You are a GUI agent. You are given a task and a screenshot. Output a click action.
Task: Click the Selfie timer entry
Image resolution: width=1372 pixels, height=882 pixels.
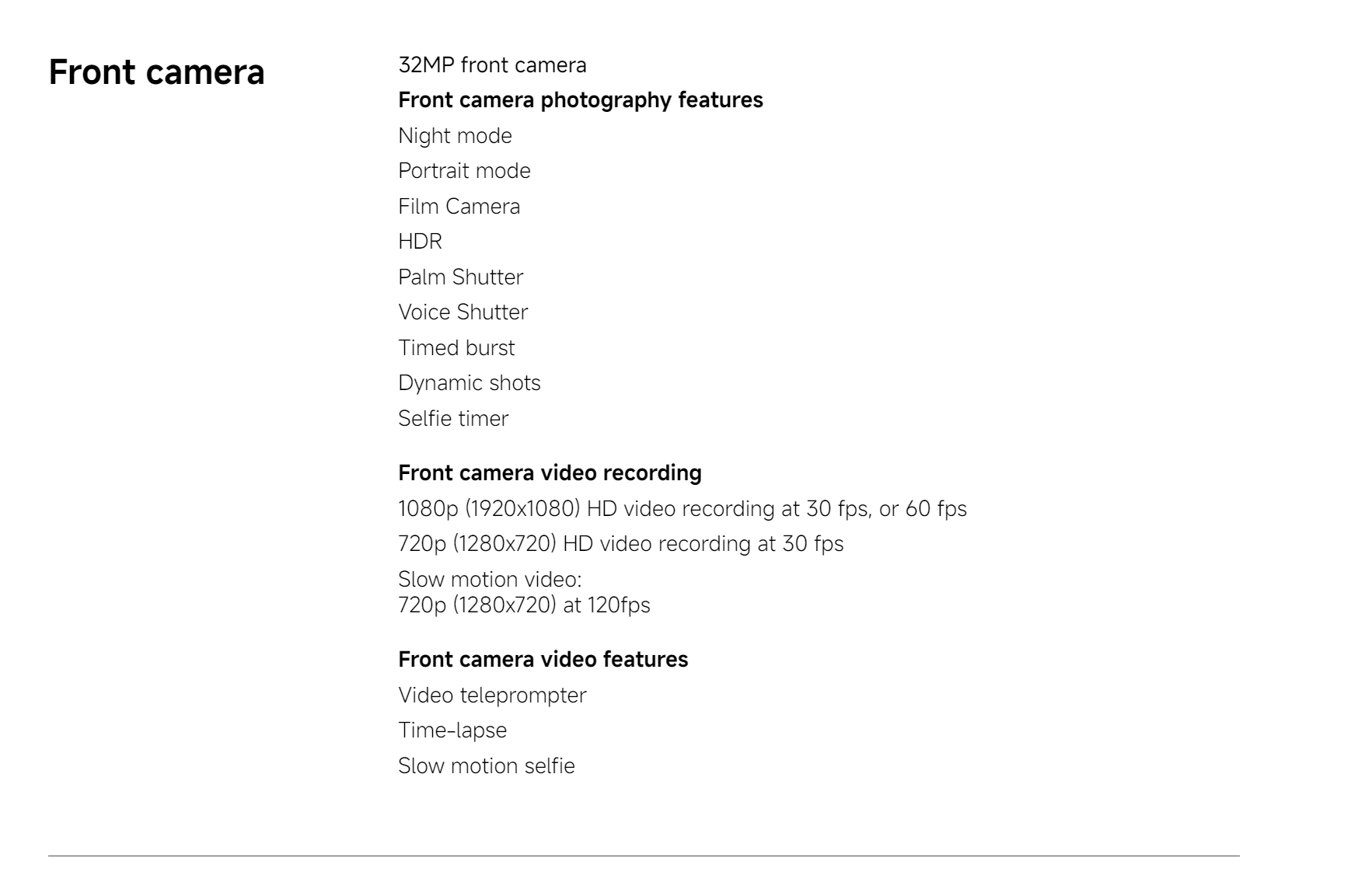[x=453, y=419]
